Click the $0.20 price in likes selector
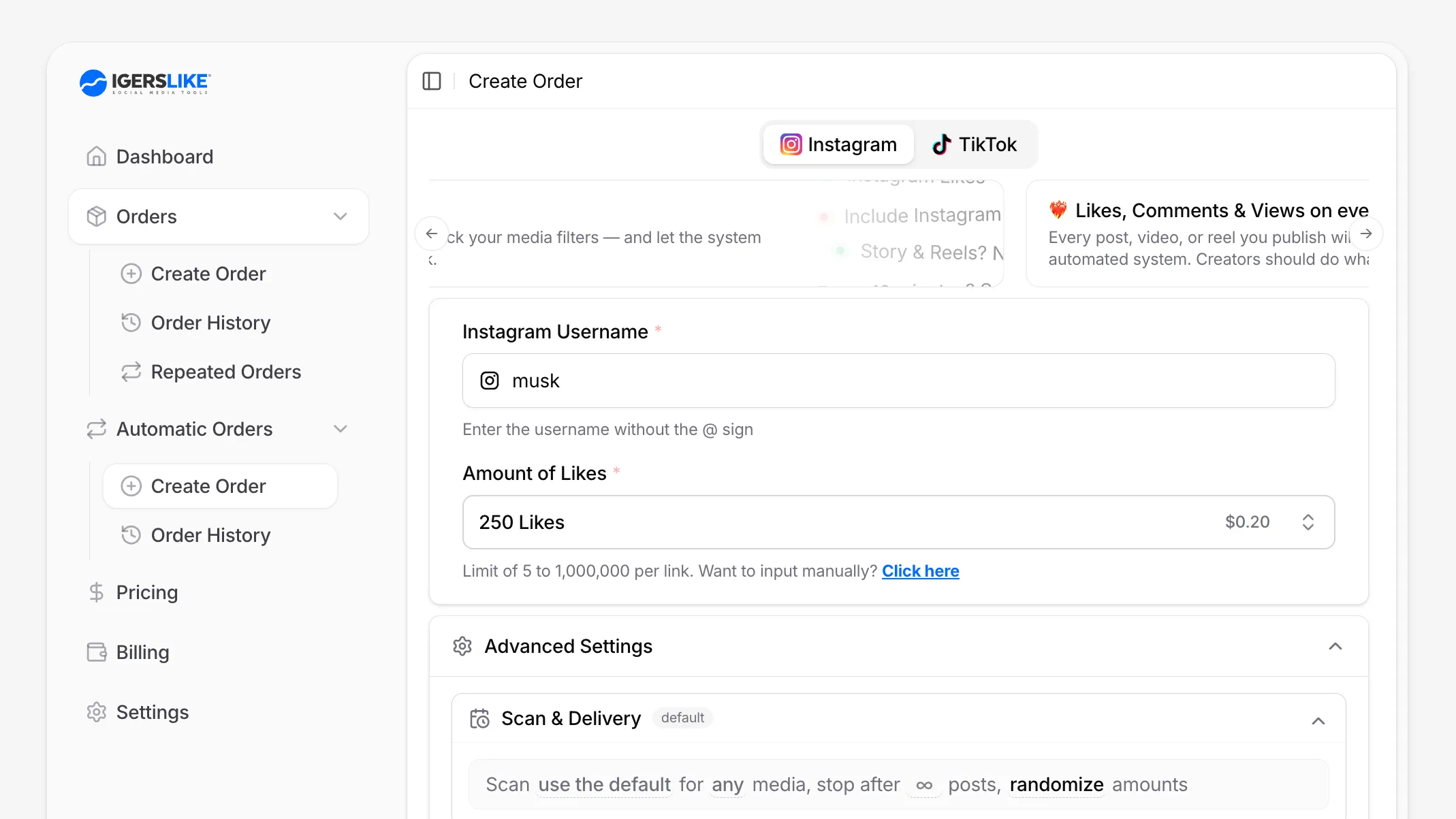This screenshot has height=819, width=1456. tap(1248, 522)
